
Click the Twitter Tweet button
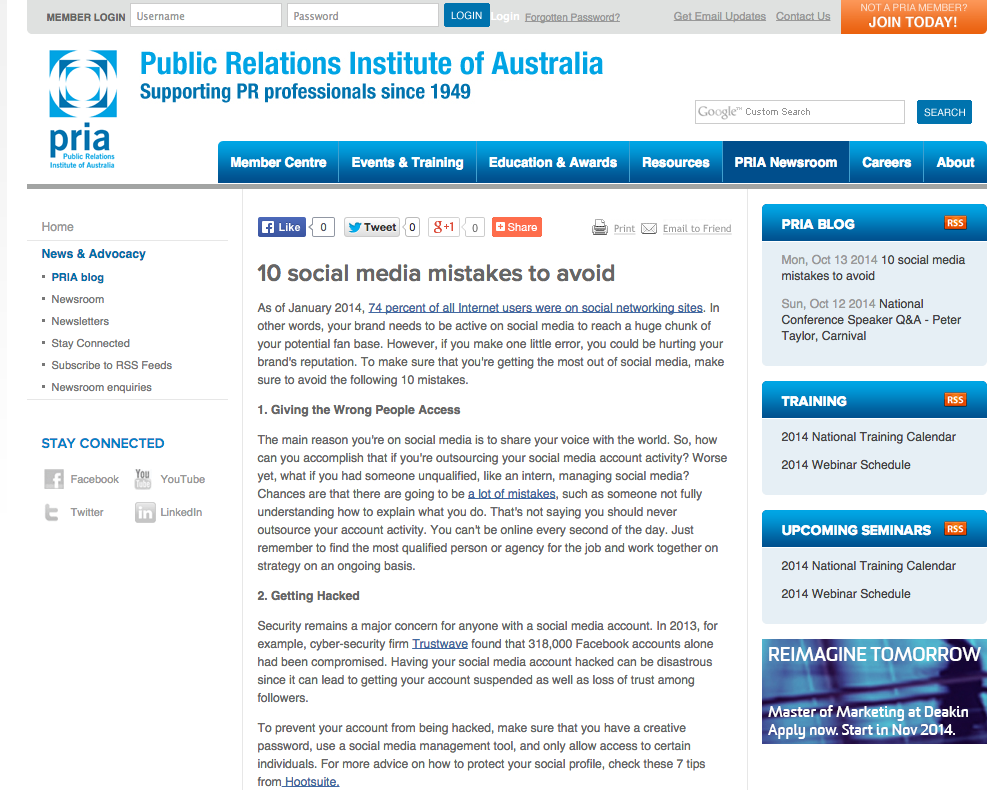373,227
